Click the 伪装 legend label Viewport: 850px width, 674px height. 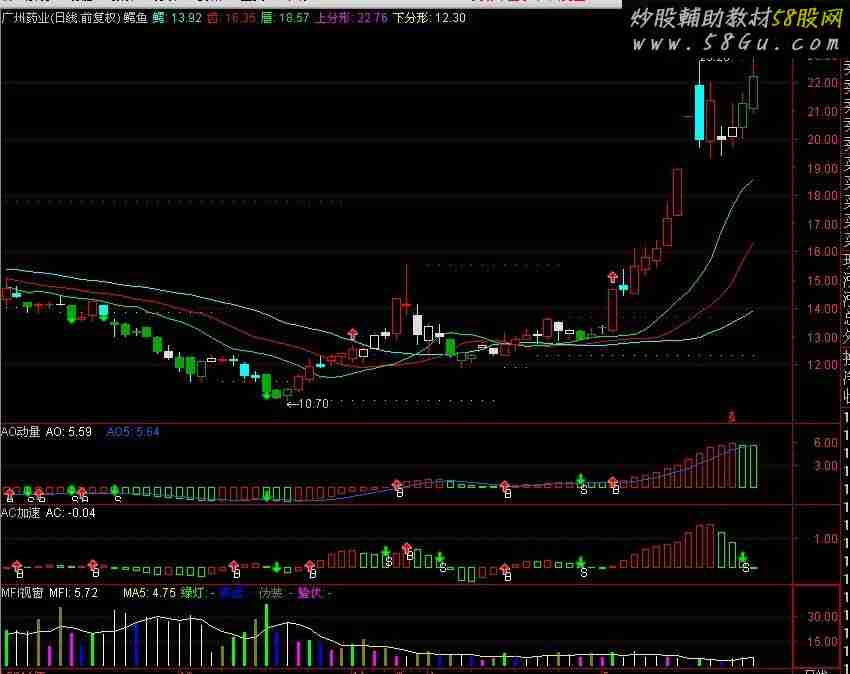coord(271,593)
